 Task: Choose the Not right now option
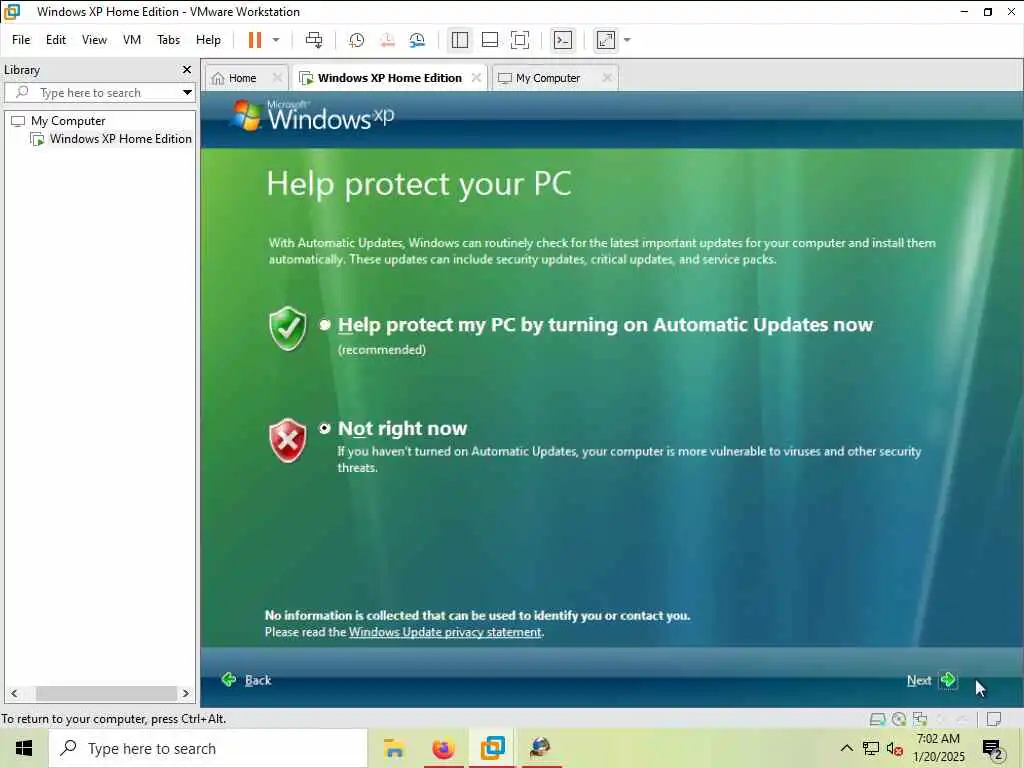click(325, 428)
